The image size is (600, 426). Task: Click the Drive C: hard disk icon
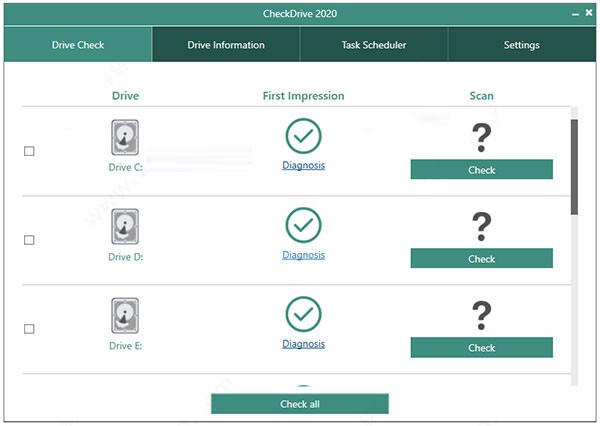point(125,137)
